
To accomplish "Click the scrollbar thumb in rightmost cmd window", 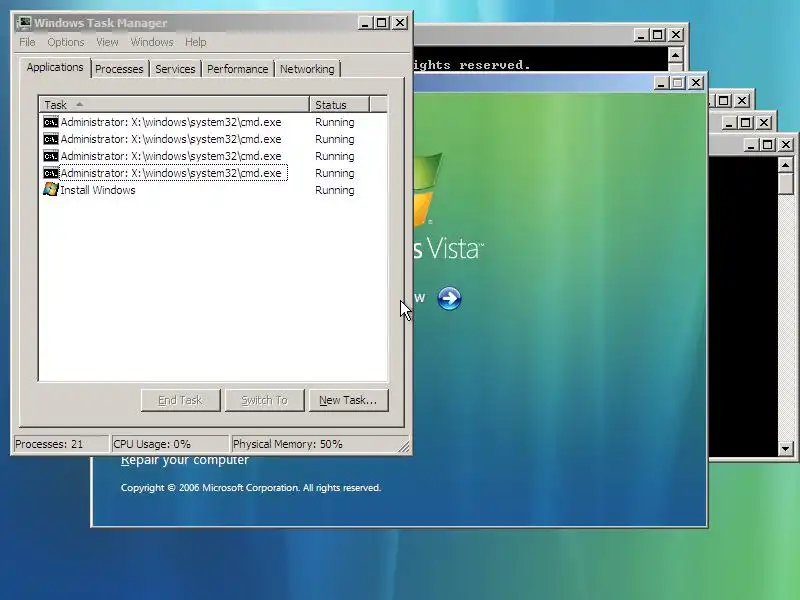I will [x=786, y=184].
